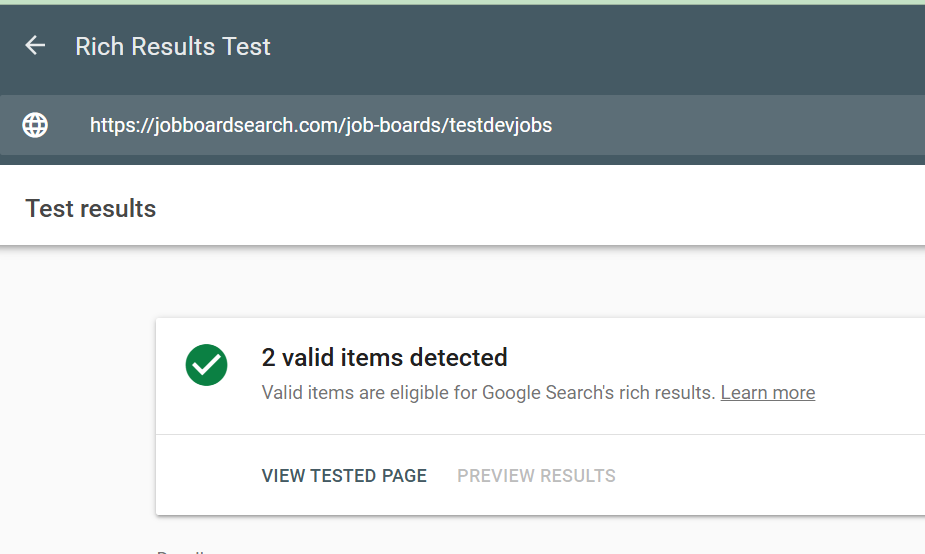This screenshot has width=925, height=554.
Task: Click the Test results heading
Action: point(91,209)
